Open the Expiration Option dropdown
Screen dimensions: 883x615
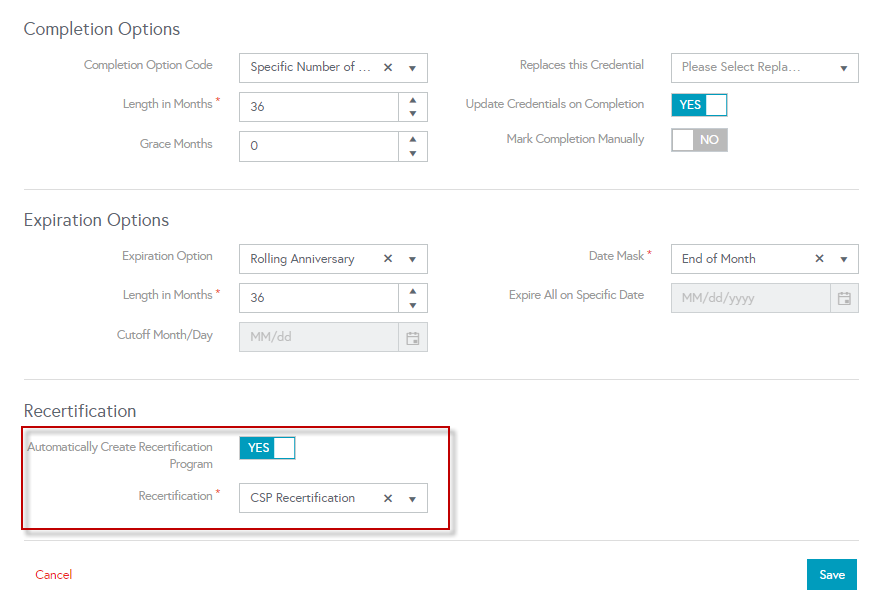(x=412, y=259)
